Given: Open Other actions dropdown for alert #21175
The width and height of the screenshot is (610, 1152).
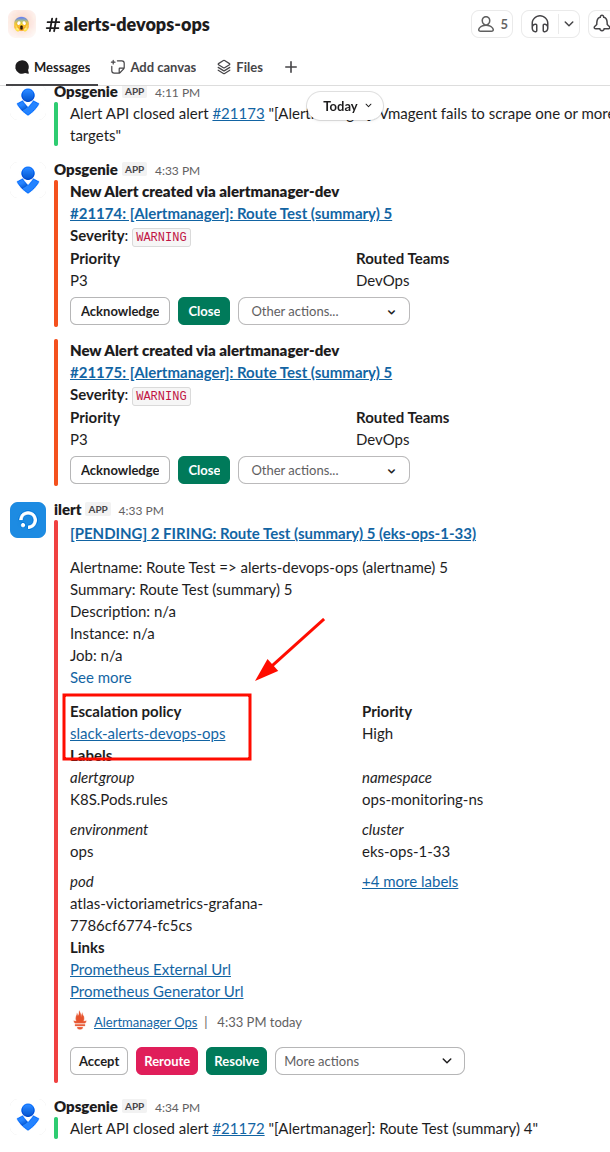Looking at the screenshot, I should pos(323,470).
